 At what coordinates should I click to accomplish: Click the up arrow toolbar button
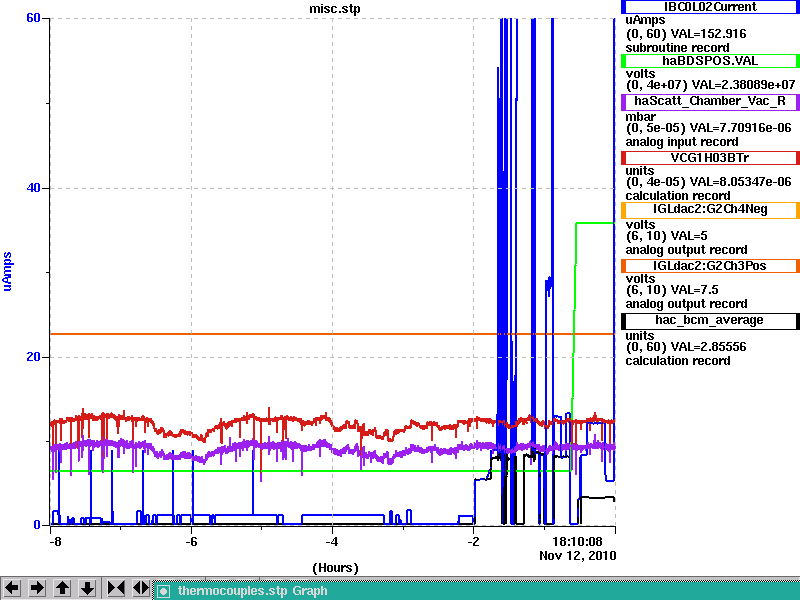(x=62, y=588)
